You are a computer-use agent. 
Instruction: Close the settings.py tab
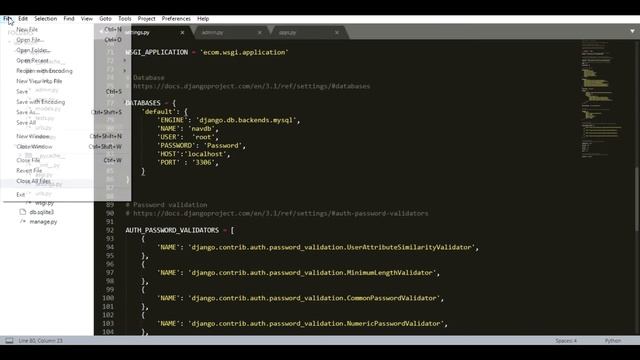tap(182, 32)
